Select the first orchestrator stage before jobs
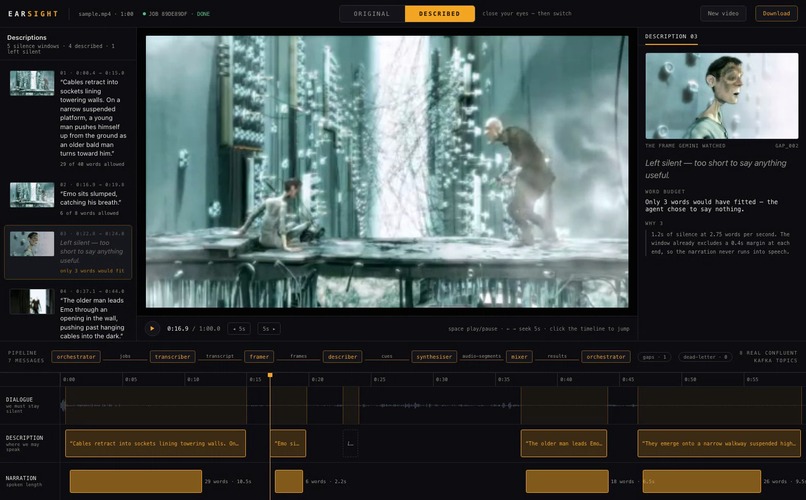The image size is (806, 500). click(76, 357)
